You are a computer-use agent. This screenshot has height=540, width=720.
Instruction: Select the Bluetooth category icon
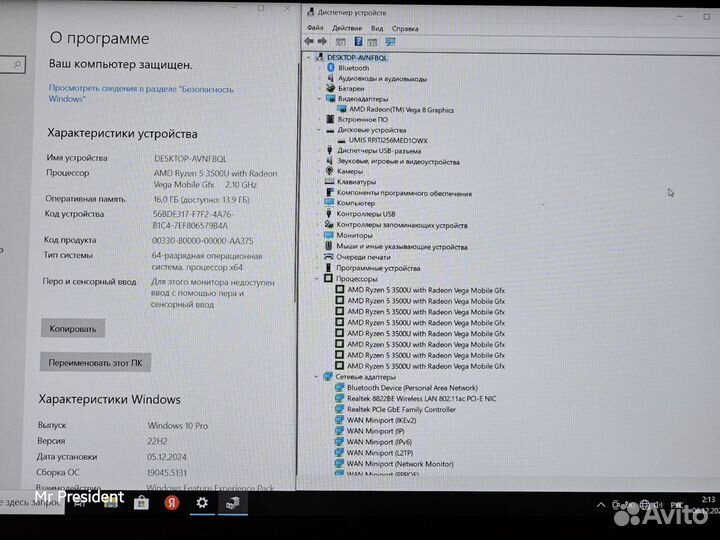tap(330, 68)
